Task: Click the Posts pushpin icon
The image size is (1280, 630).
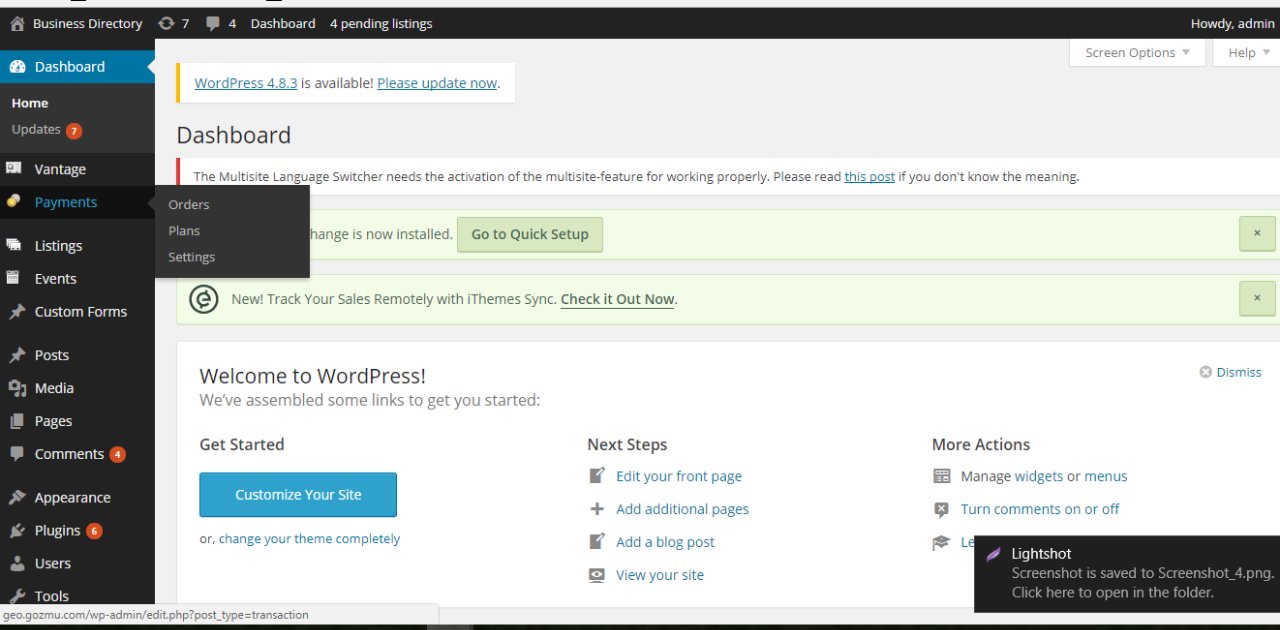Action: click(x=17, y=355)
